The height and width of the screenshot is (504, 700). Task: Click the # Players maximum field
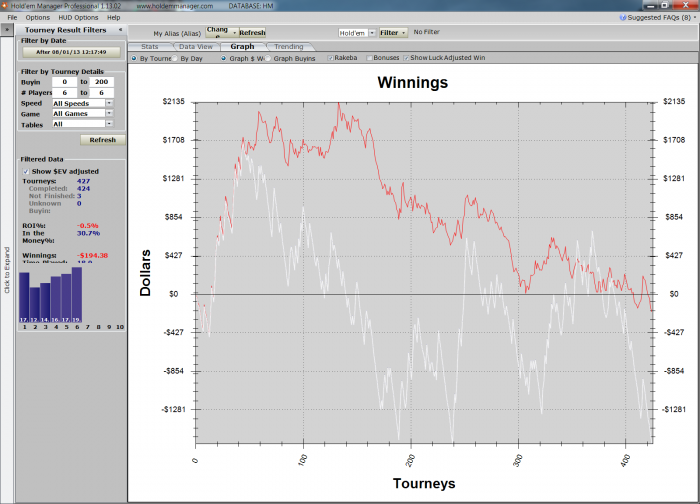pyautogui.click(x=101, y=92)
